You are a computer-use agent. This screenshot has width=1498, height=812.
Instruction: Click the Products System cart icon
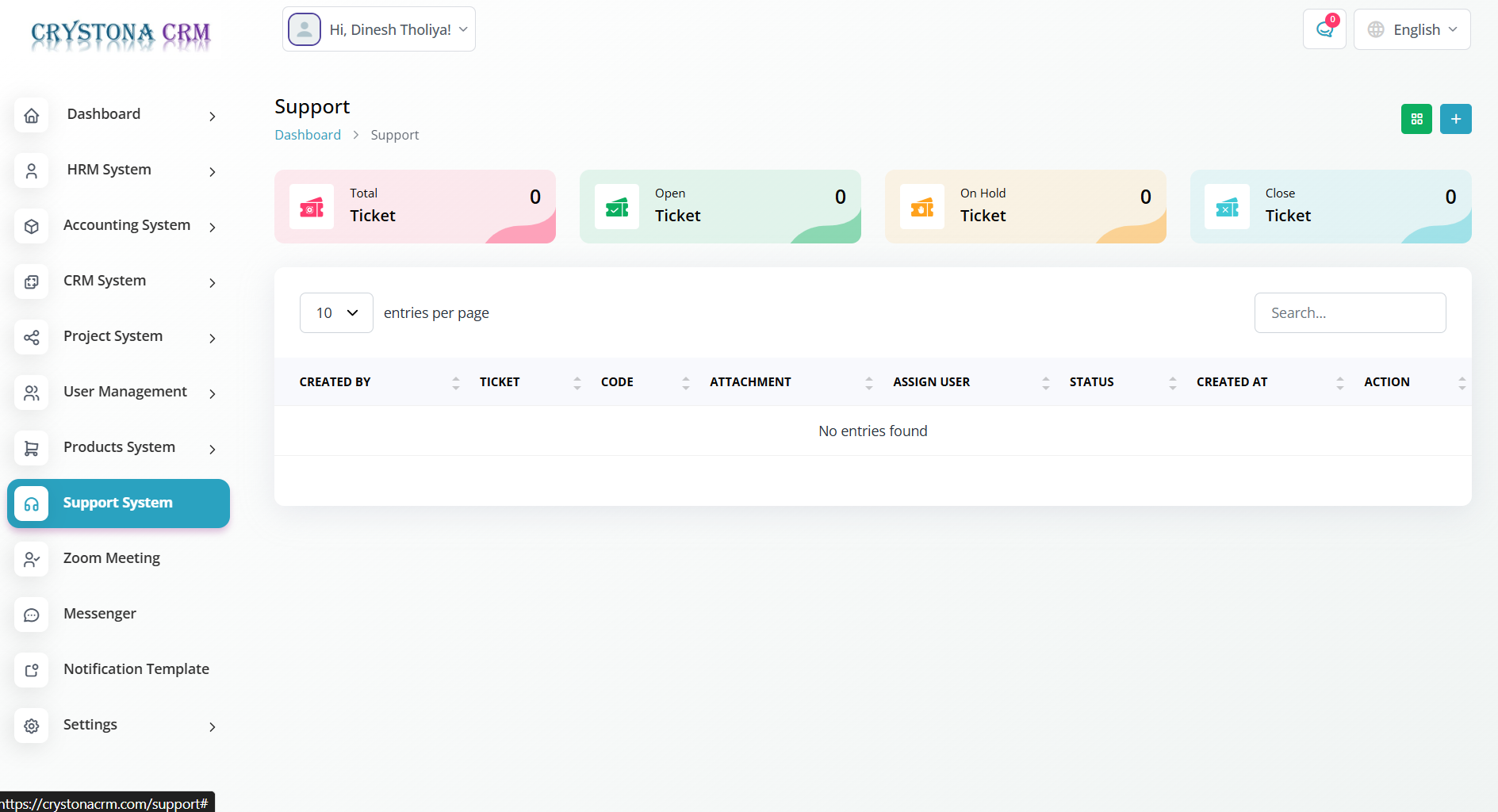(32, 448)
